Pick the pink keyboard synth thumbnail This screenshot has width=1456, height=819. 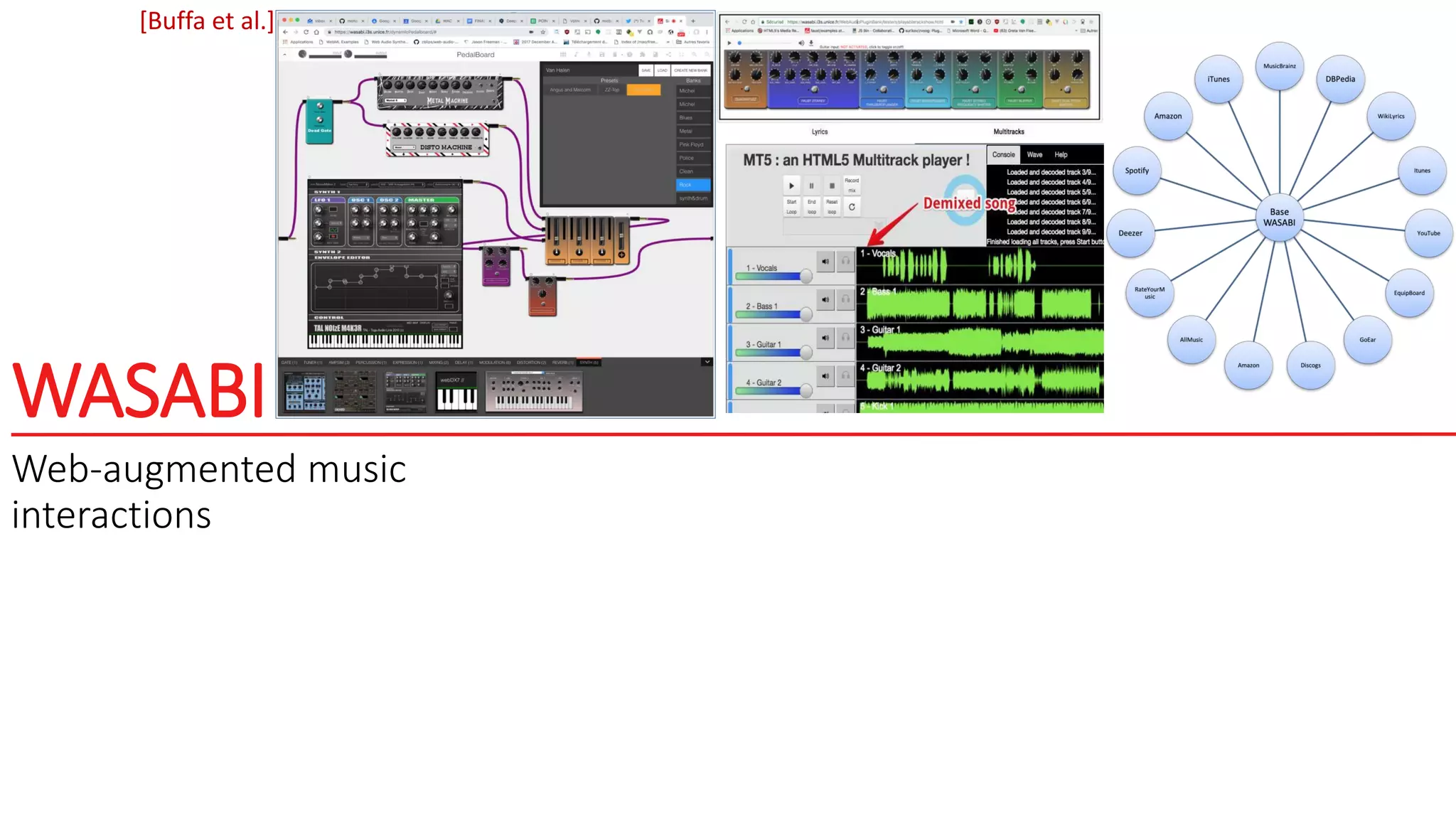(534, 392)
